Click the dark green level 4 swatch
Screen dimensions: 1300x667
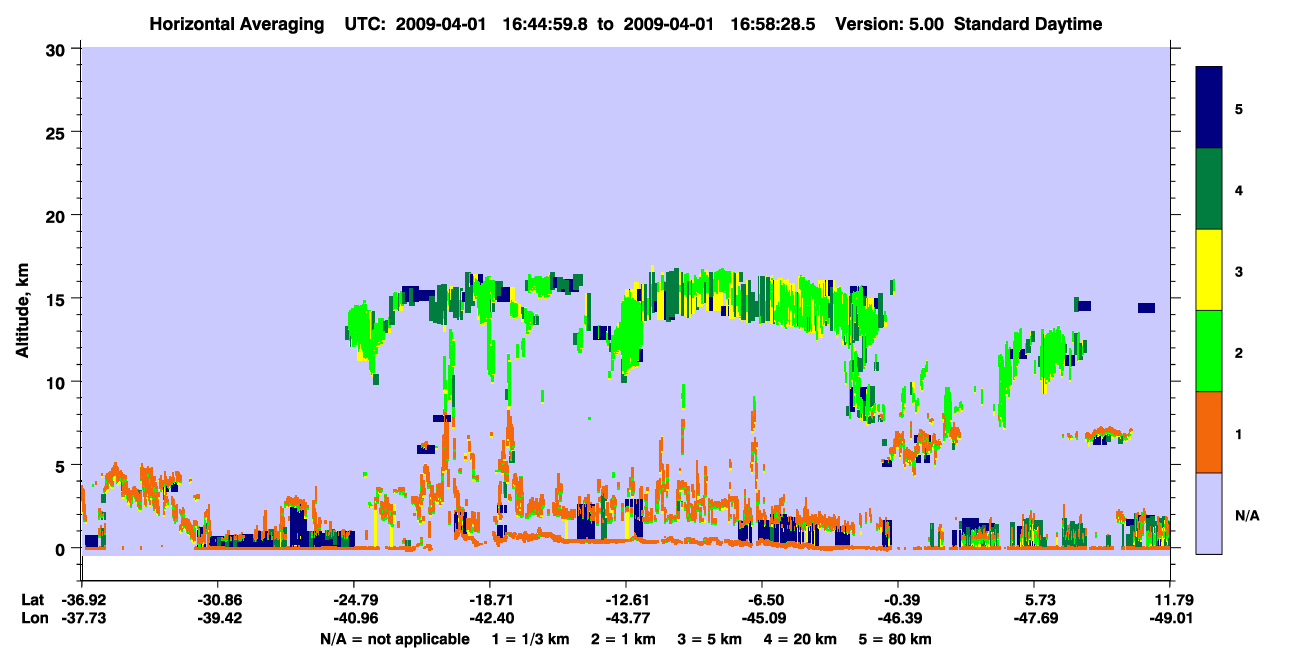point(1209,189)
